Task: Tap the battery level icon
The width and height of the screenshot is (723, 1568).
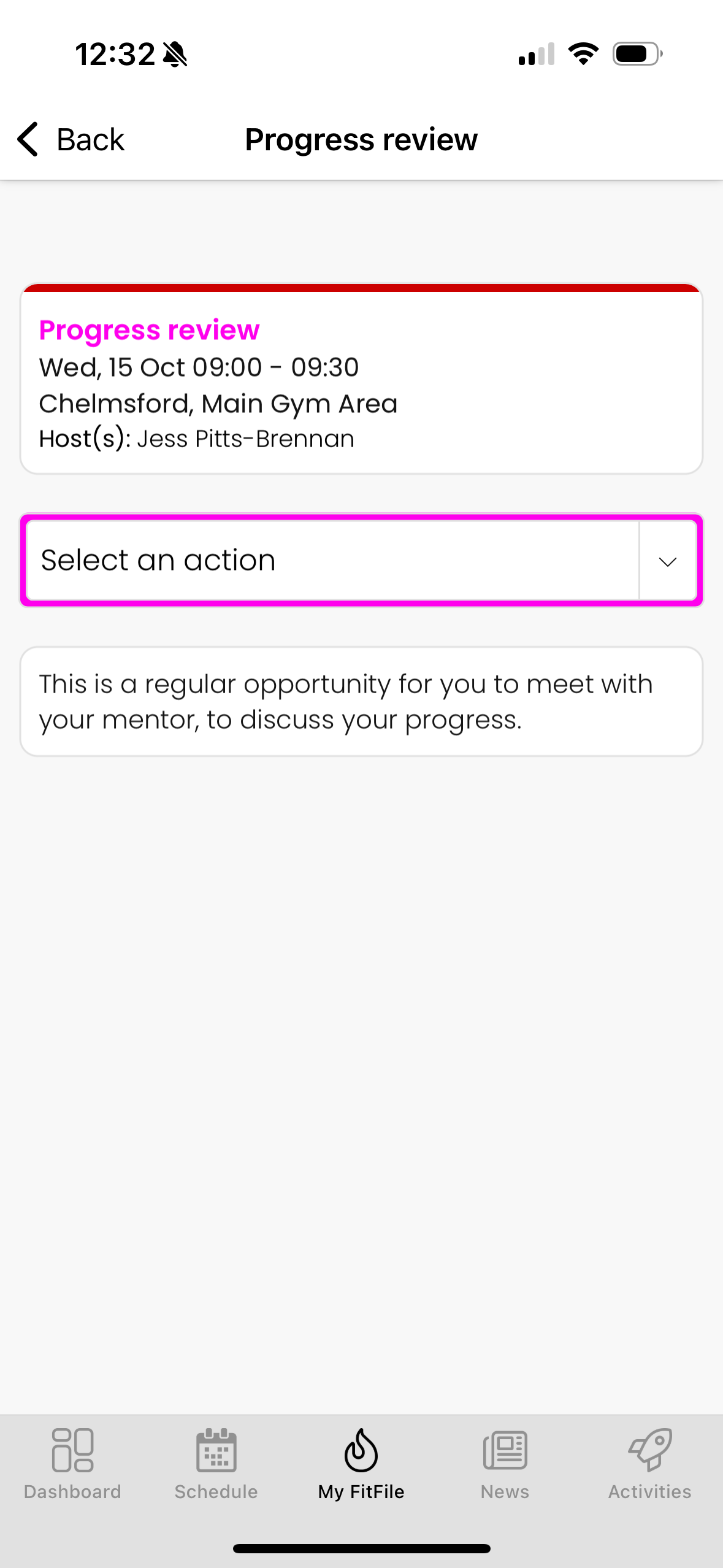Action: 637,54
